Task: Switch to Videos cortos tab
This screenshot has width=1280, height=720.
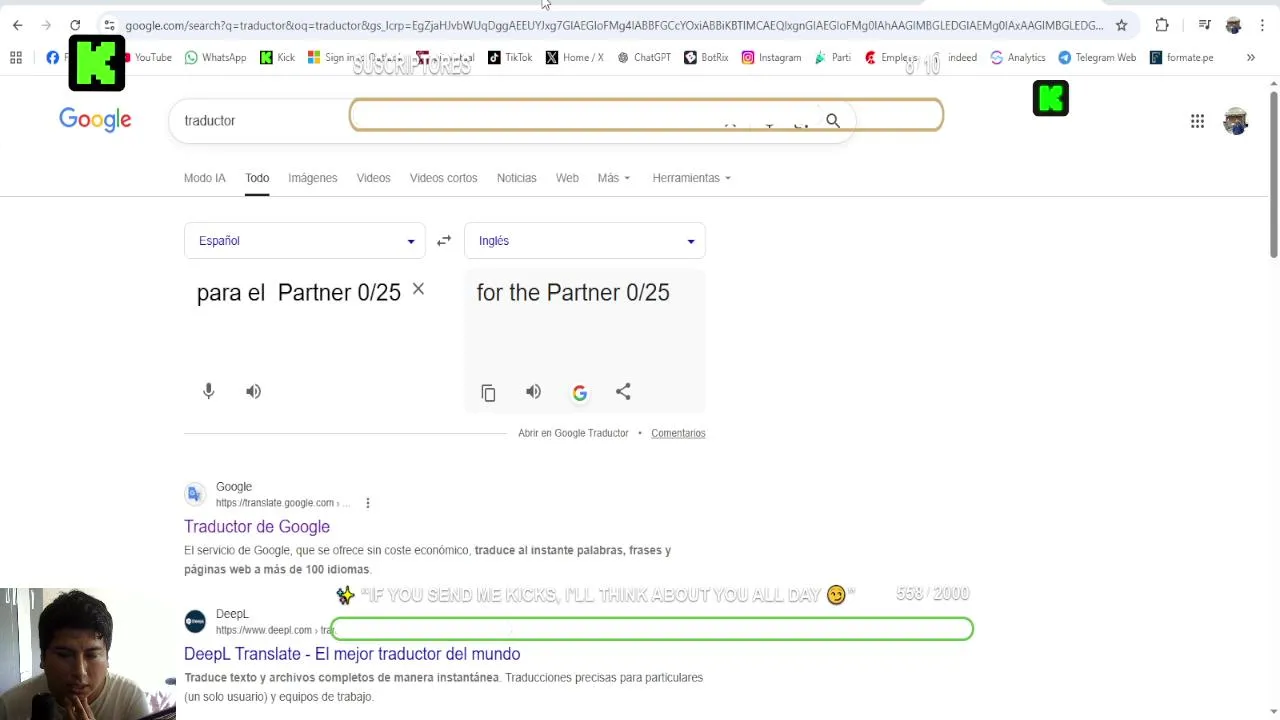Action: [443, 178]
